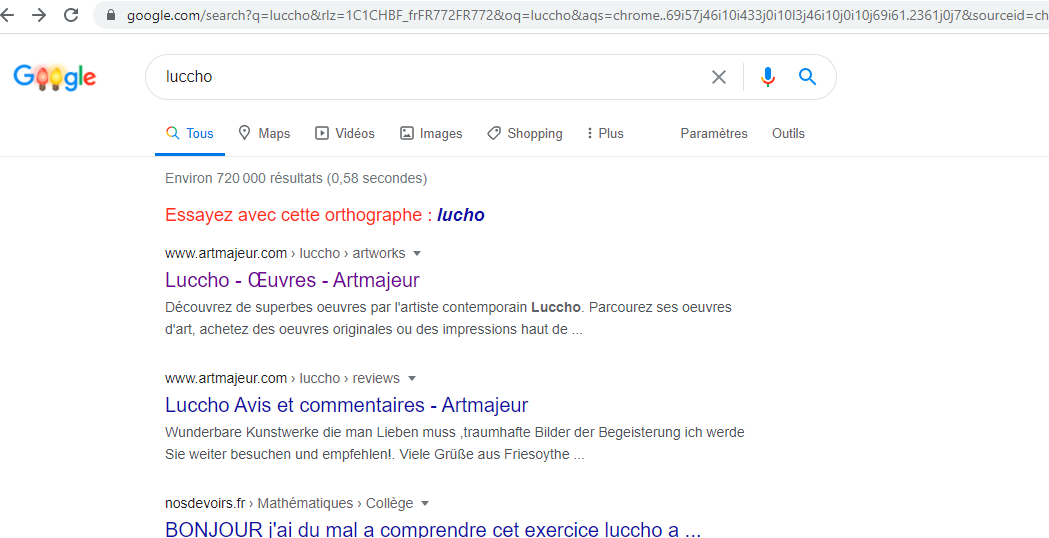Viewport: 1049px width, 538px height.
Task: Click the www.artmajeur.com › luccho › reviews URL
Action: (x=282, y=378)
